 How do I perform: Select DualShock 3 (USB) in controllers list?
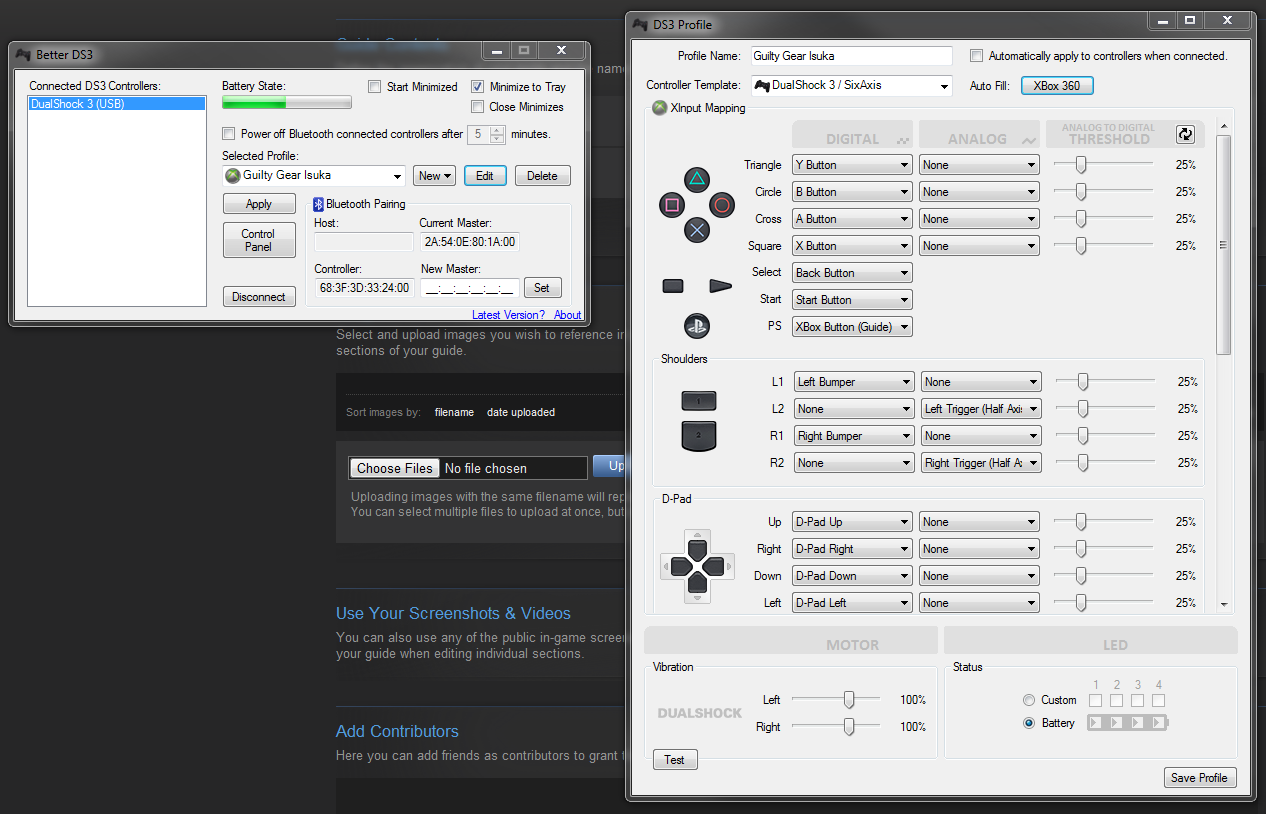point(117,103)
